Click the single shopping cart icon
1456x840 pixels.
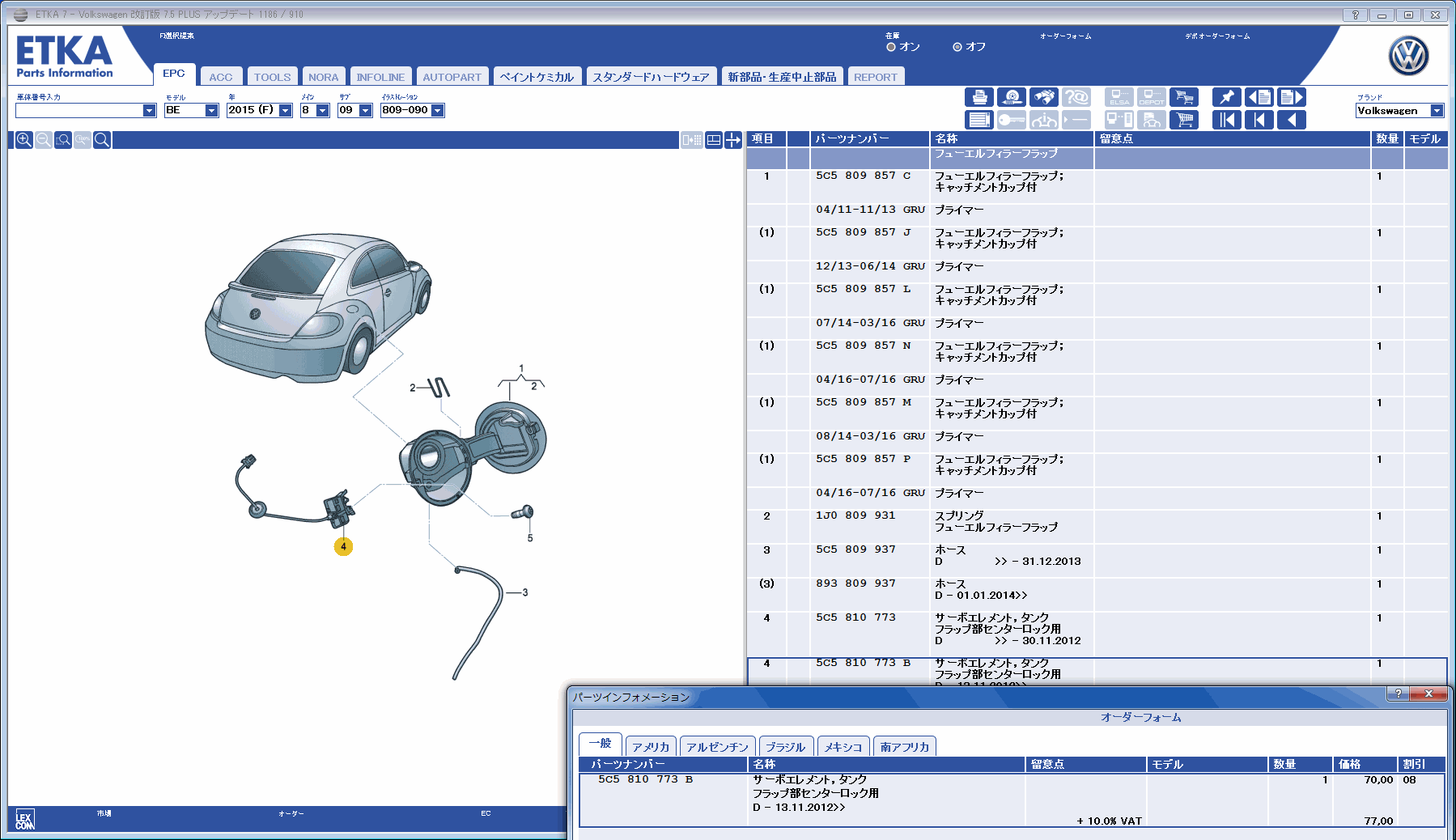point(1184,120)
